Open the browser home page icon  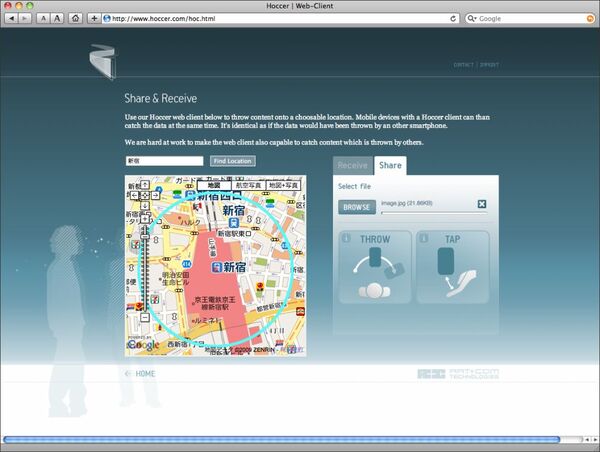(75, 18)
